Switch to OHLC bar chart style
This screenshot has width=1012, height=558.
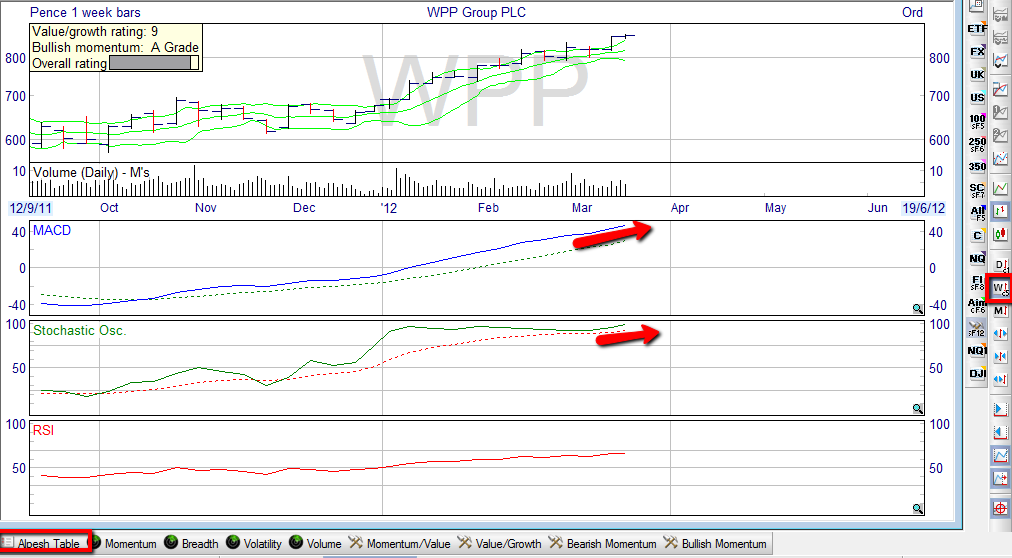coord(1000,211)
